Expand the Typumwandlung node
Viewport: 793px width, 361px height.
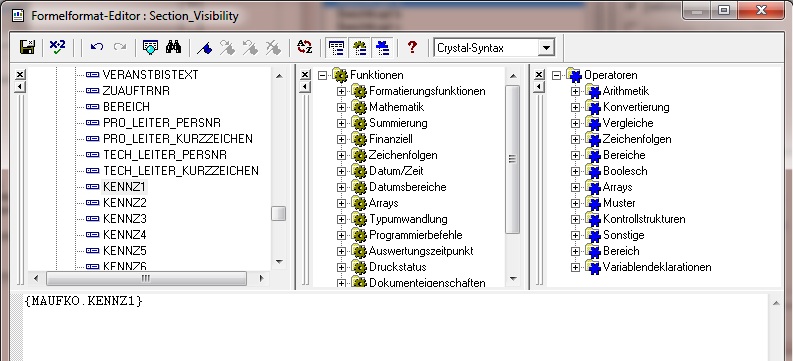(x=341, y=219)
